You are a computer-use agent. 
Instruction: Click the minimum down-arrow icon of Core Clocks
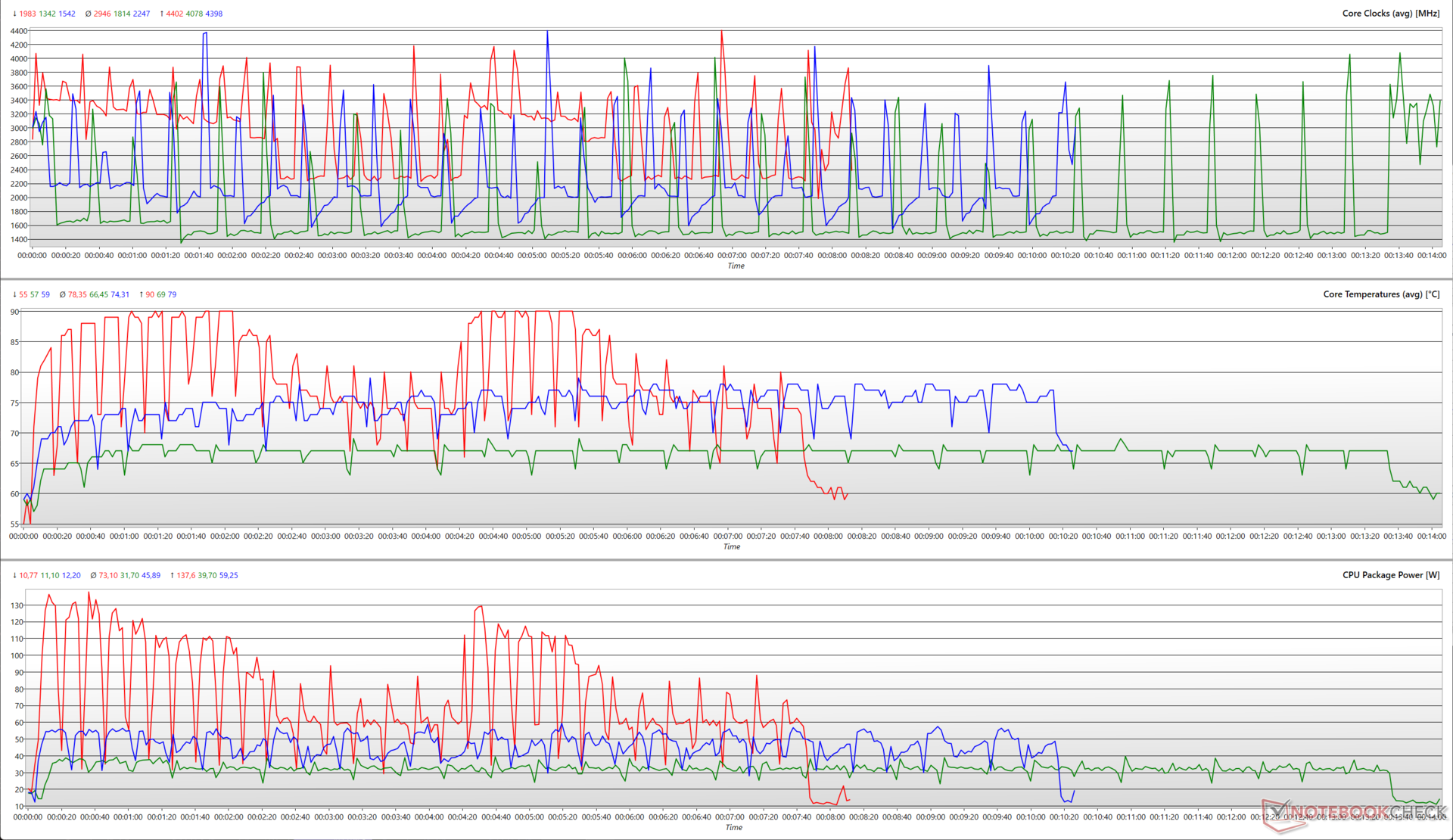point(14,14)
